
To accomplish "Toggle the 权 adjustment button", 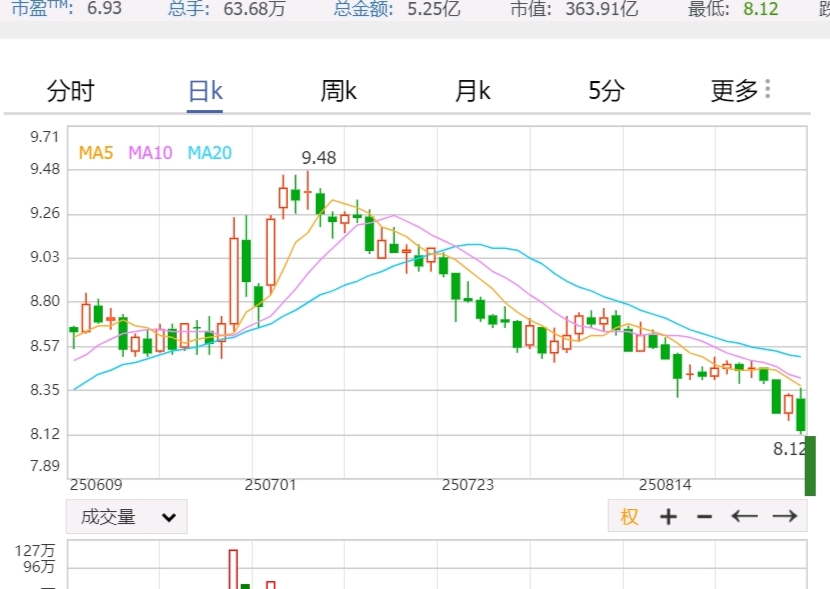I will (629, 516).
